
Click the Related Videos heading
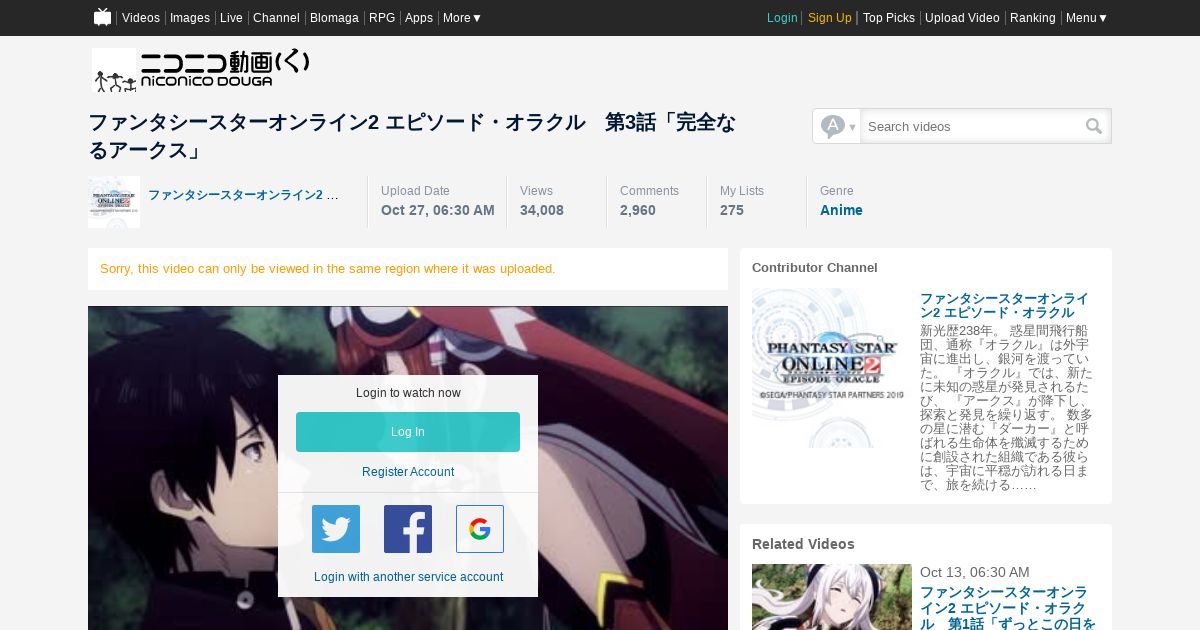[x=803, y=544]
